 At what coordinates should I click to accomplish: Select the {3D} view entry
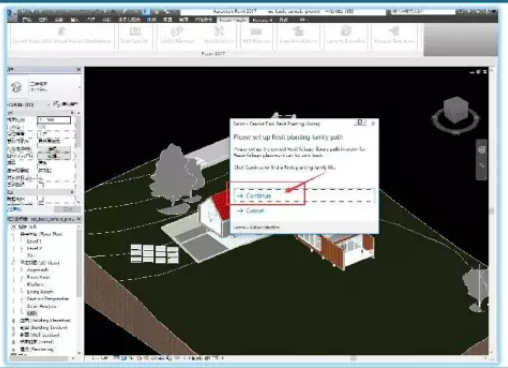pyautogui.click(x=32, y=313)
